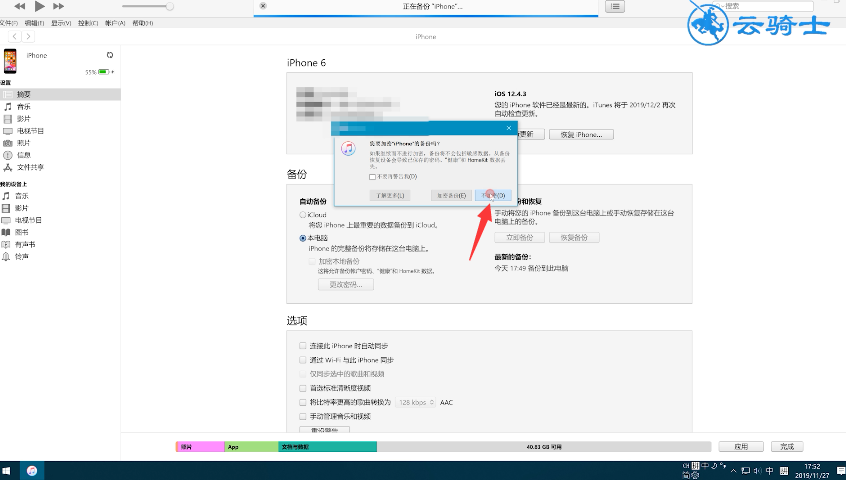This screenshot has width=846, height=480.
Task: Click the don't-encrypt (D) button in dialog
Action: [493, 195]
